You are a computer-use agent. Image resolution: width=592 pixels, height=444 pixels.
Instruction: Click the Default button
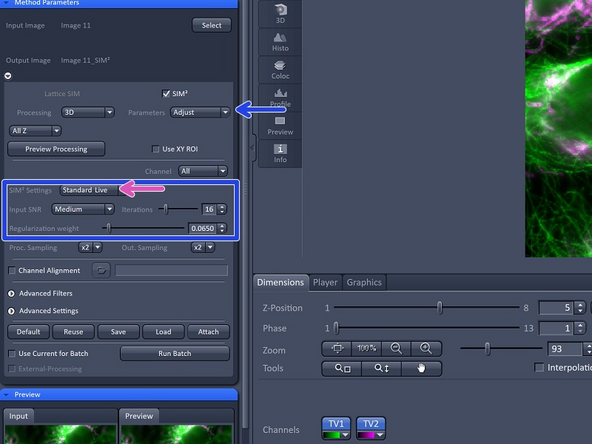coord(28,332)
